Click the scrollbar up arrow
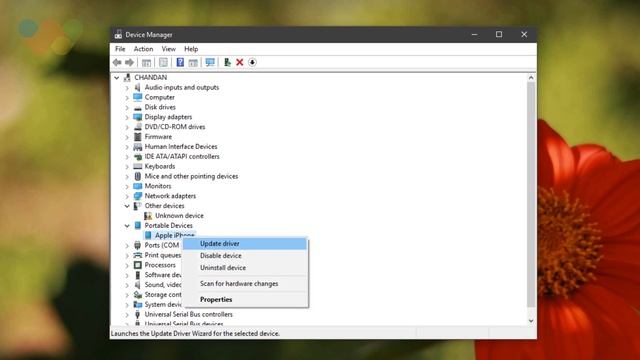Viewport: 640px width, 360px height. click(531, 78)
